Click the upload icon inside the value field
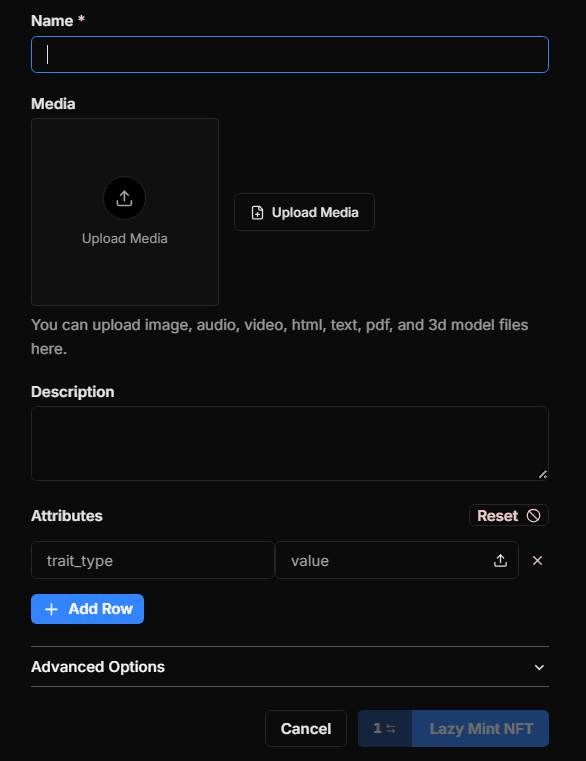Image resolution: width=586 pixels, height=761 pixels. [501, 561]
